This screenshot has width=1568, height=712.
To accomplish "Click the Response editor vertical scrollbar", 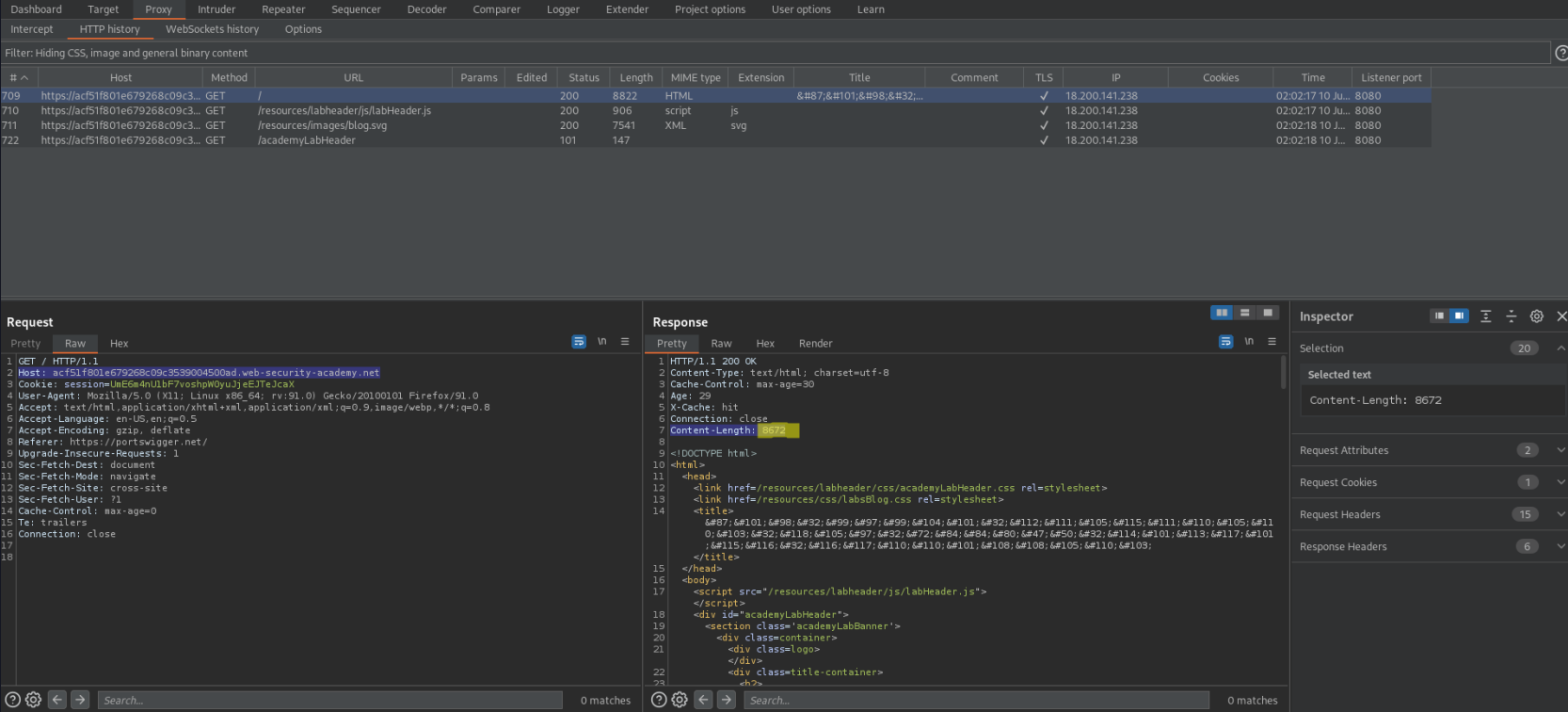I will point(1283,372).
